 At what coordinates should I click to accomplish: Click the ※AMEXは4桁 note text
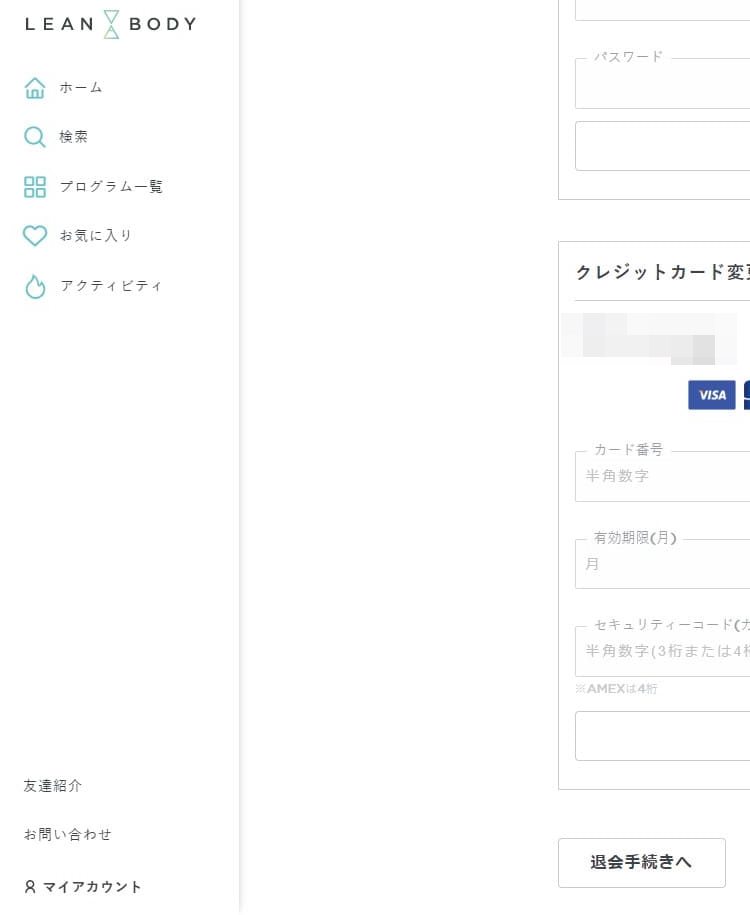616,689
